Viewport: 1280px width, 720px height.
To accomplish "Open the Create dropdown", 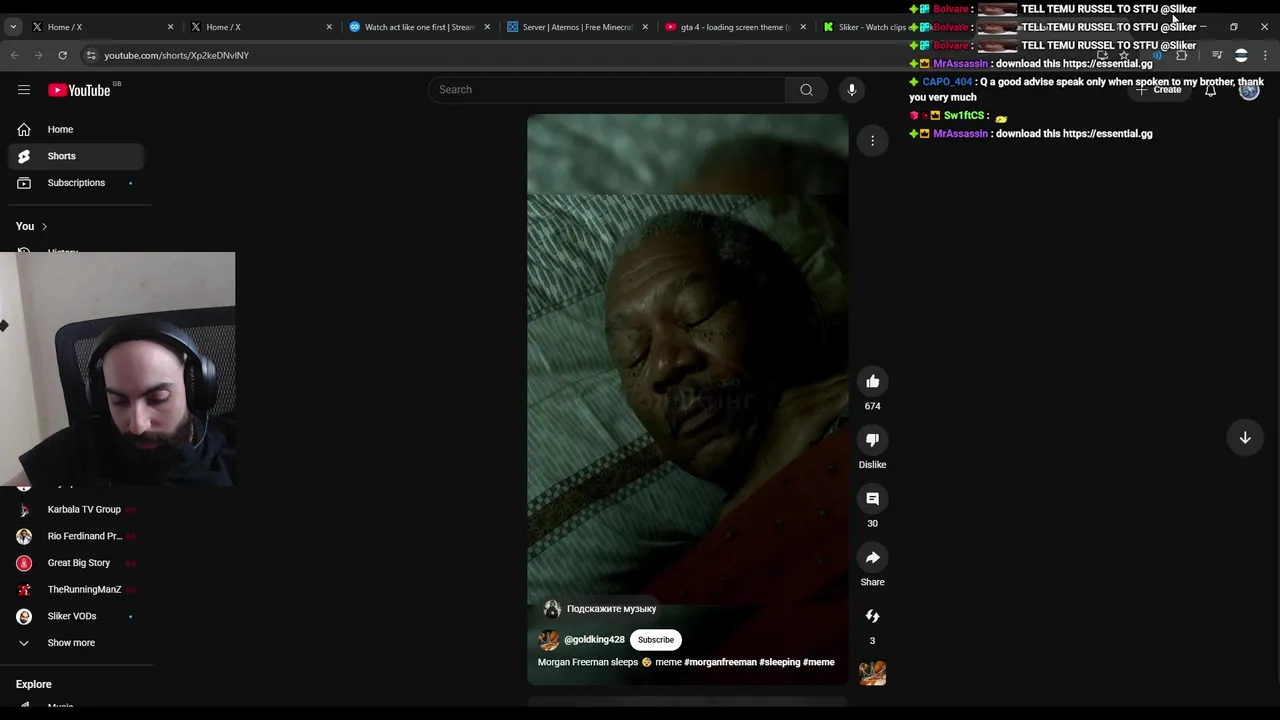I will pyautogui.click(x=1158, y=90).
